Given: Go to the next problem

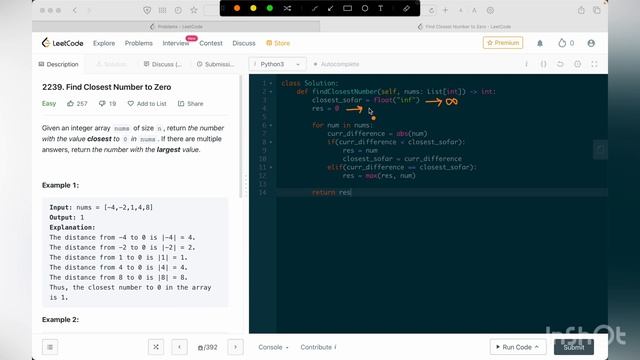Looking at the screenshot, I should click(x=236, y=347).
